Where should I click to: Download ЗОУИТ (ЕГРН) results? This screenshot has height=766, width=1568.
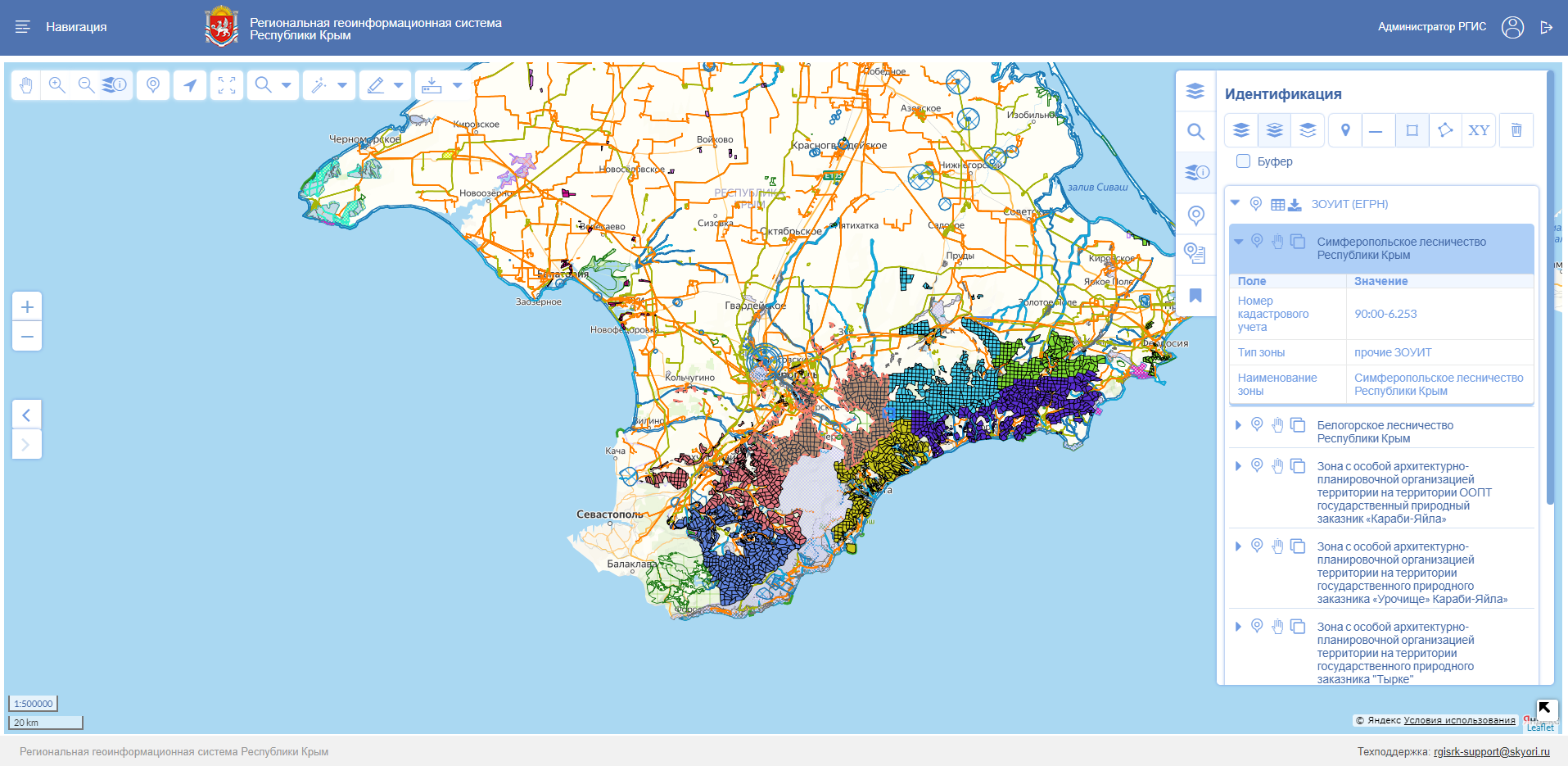point(1295,205)
